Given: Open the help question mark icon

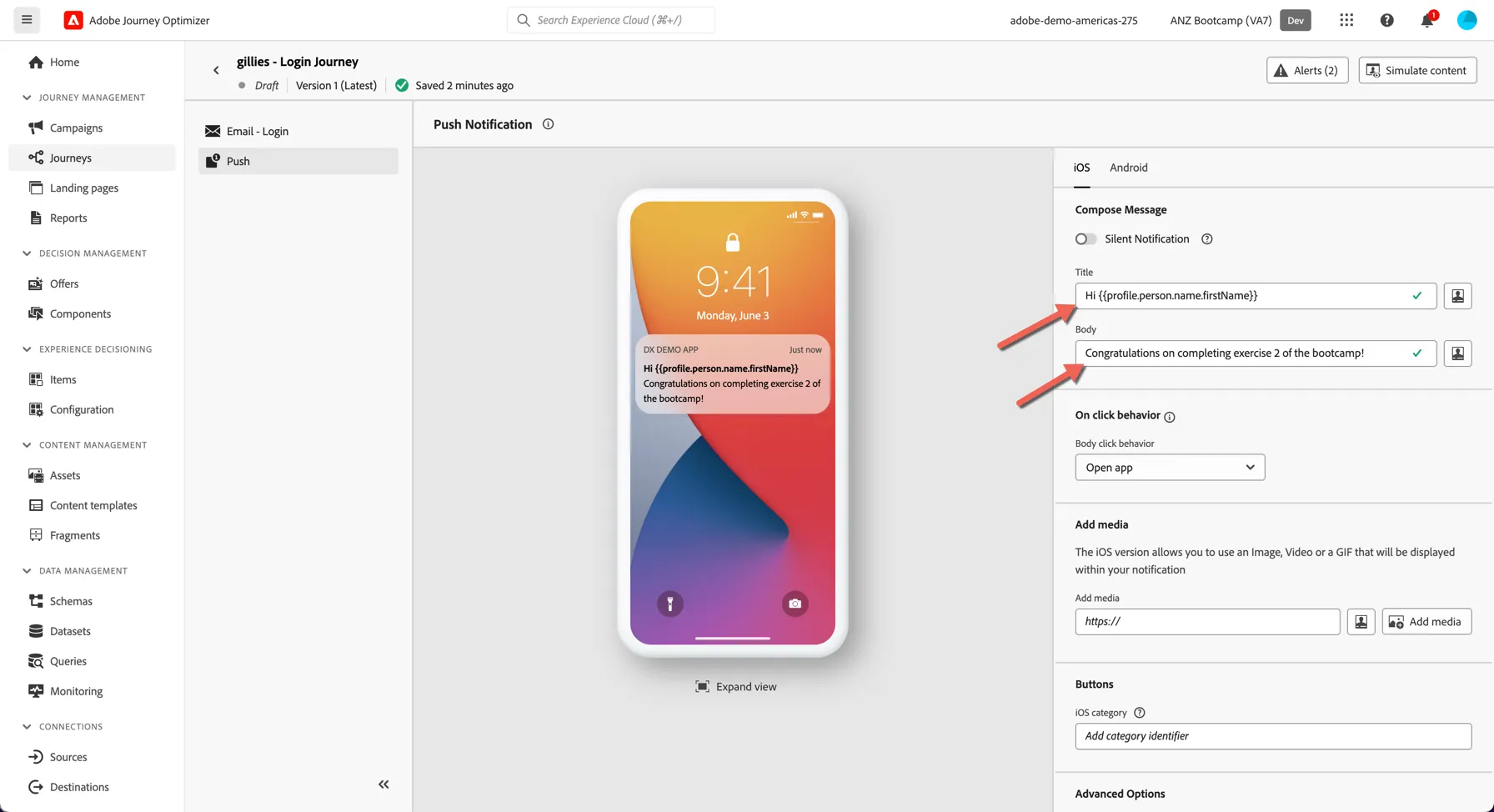Looking at the screenshot, I should pos(1386,20).
